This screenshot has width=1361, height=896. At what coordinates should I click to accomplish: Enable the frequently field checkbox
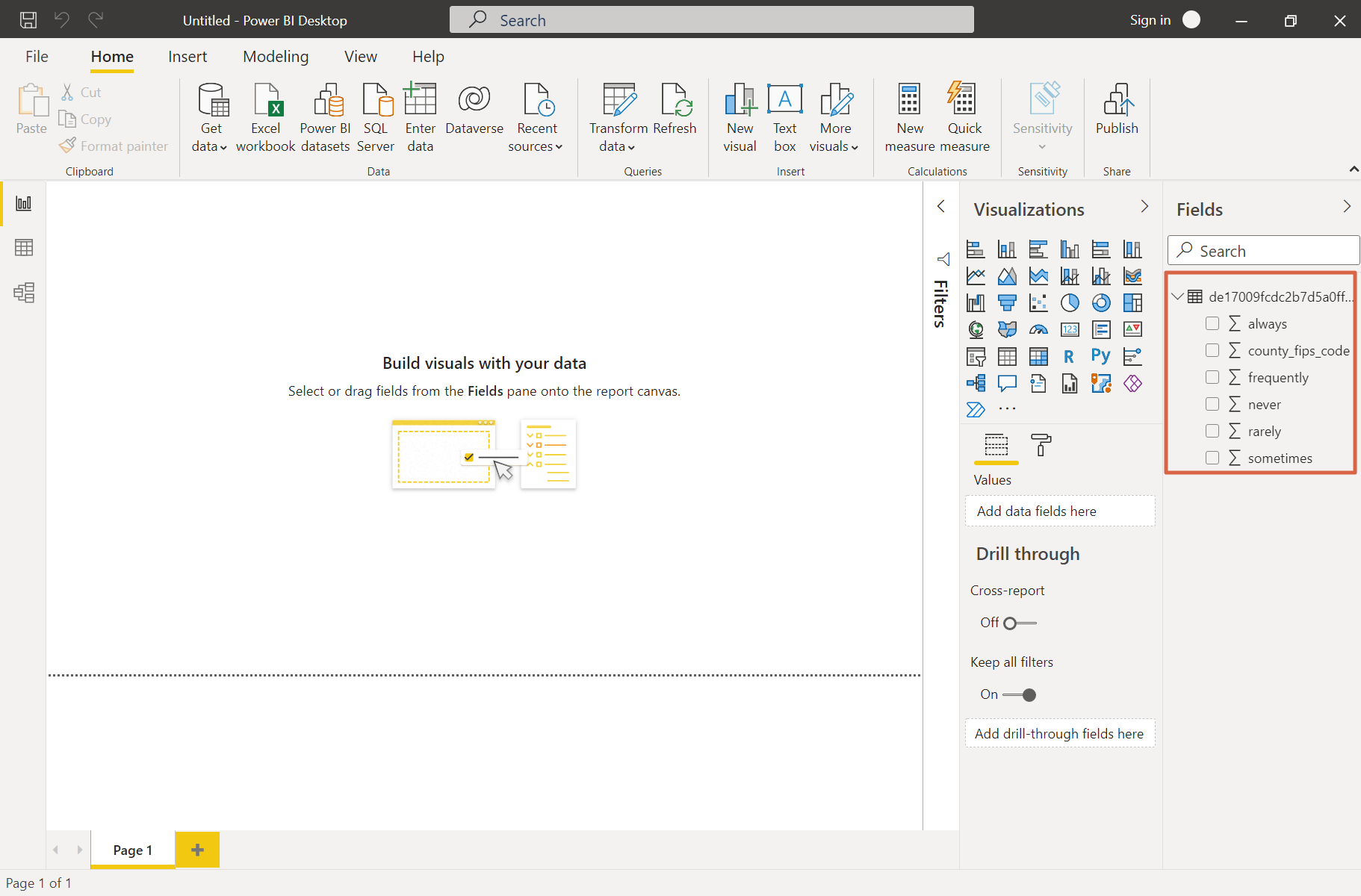pyautogui.click(x=1212, y=377)
